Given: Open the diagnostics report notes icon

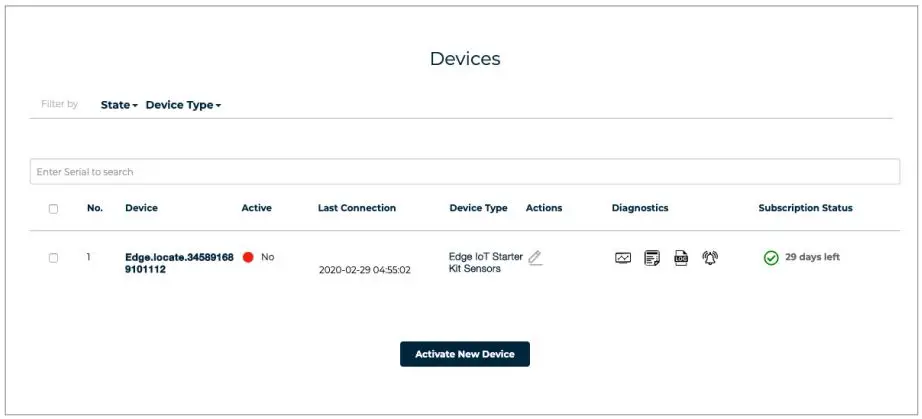Looking at the screenshot, I should pos(652,258).
